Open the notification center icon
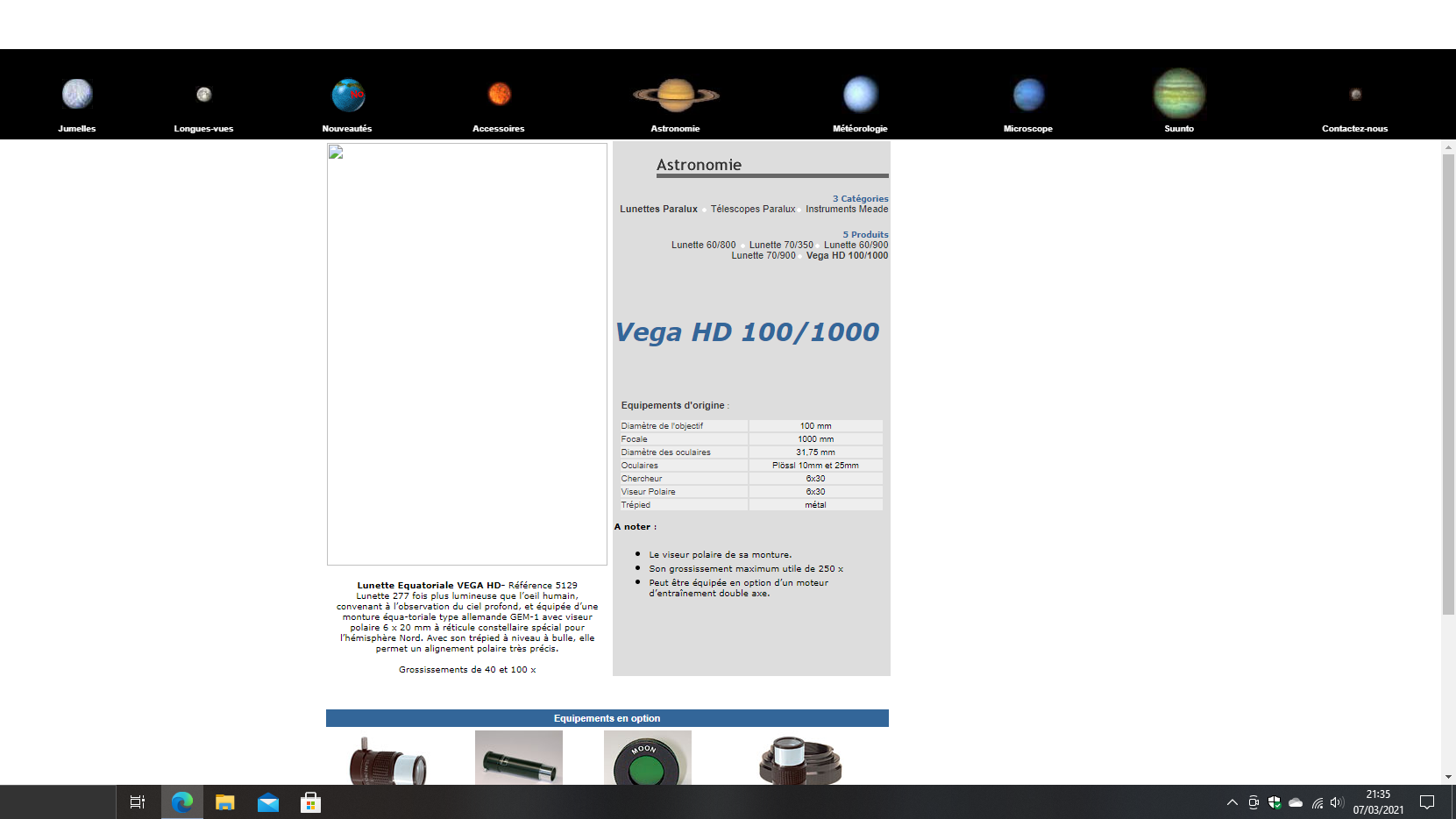 coord(1427,802)
